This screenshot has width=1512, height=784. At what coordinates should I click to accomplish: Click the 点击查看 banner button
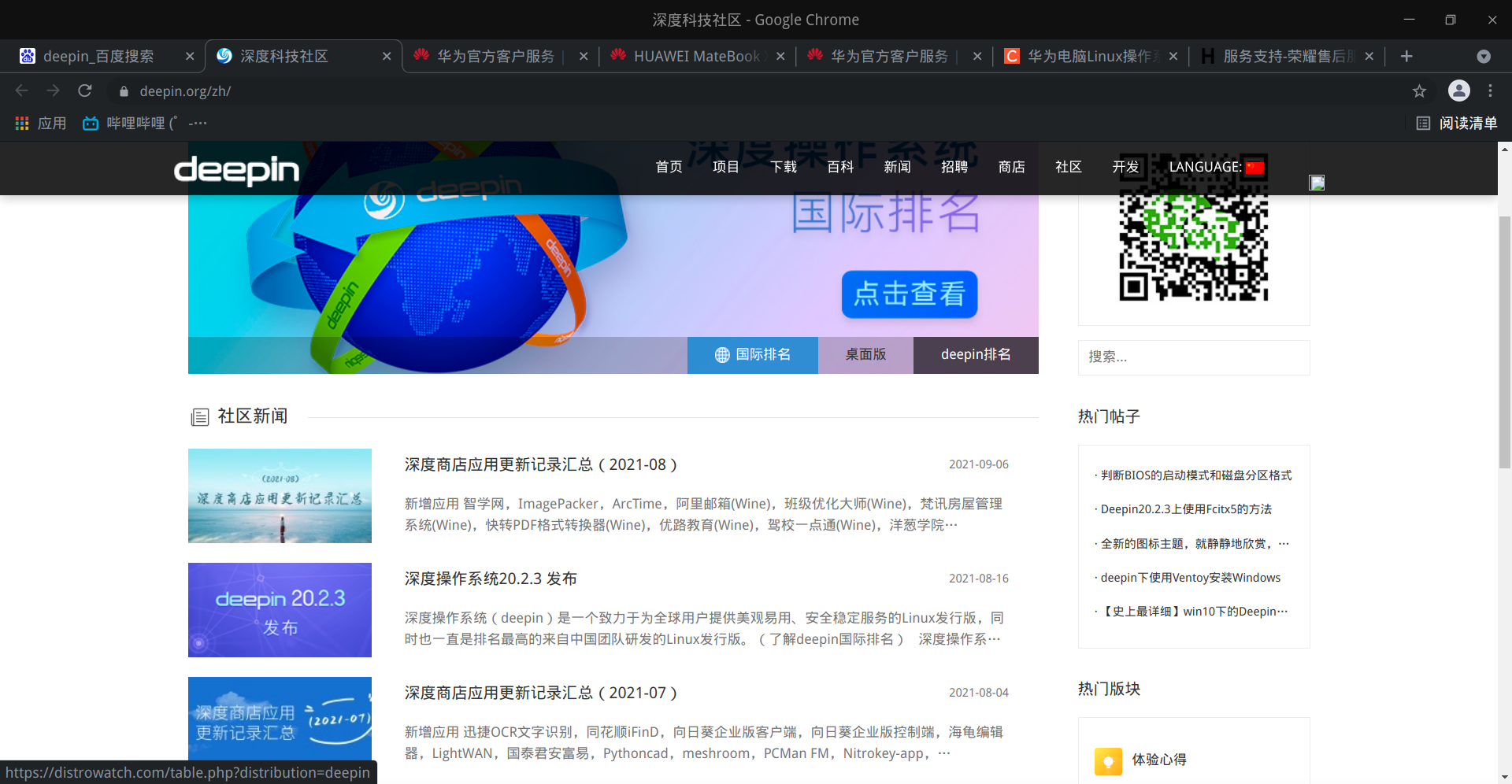(910, 294)
